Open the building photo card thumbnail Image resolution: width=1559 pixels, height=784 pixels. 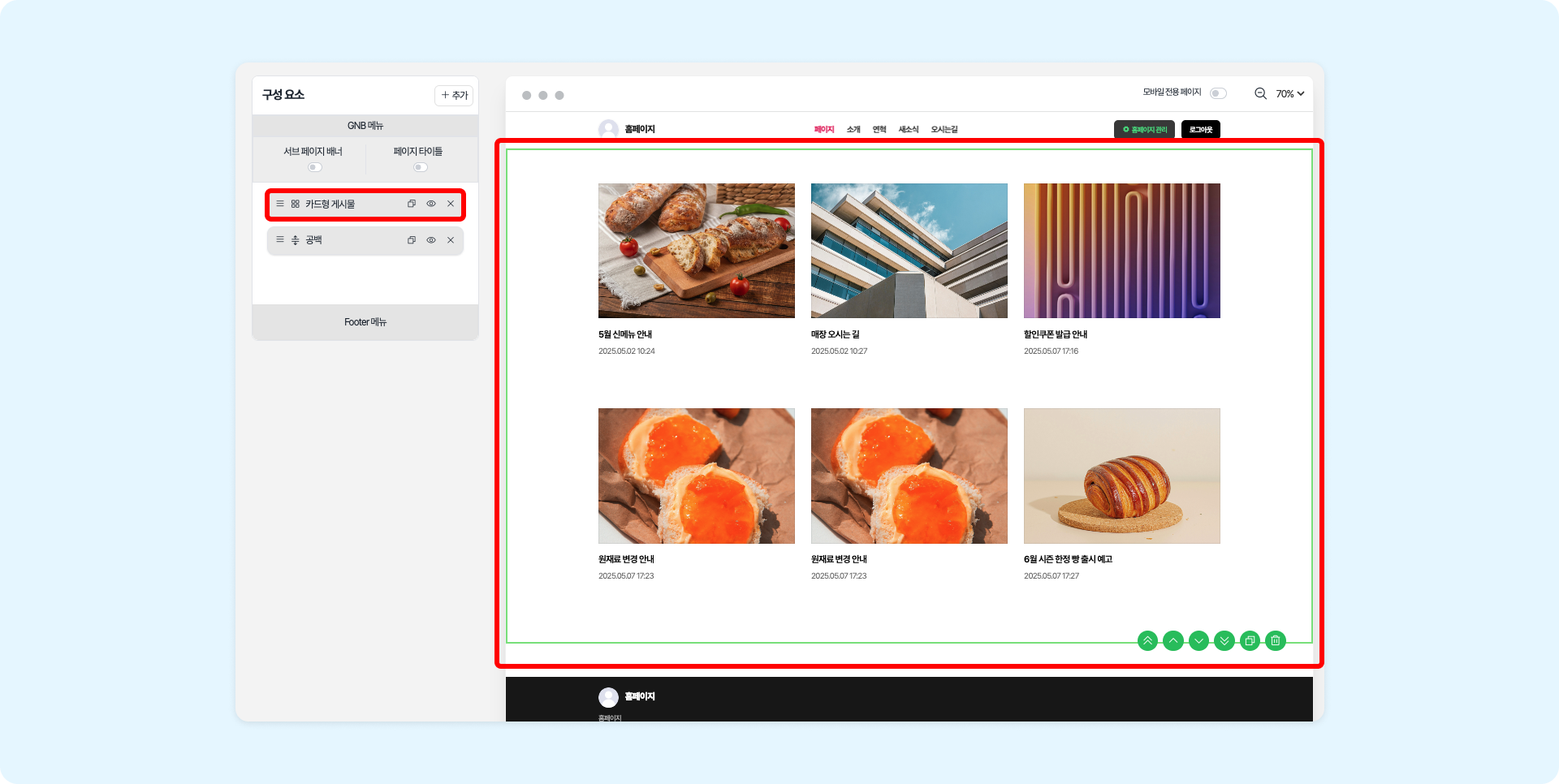[909, 251]
